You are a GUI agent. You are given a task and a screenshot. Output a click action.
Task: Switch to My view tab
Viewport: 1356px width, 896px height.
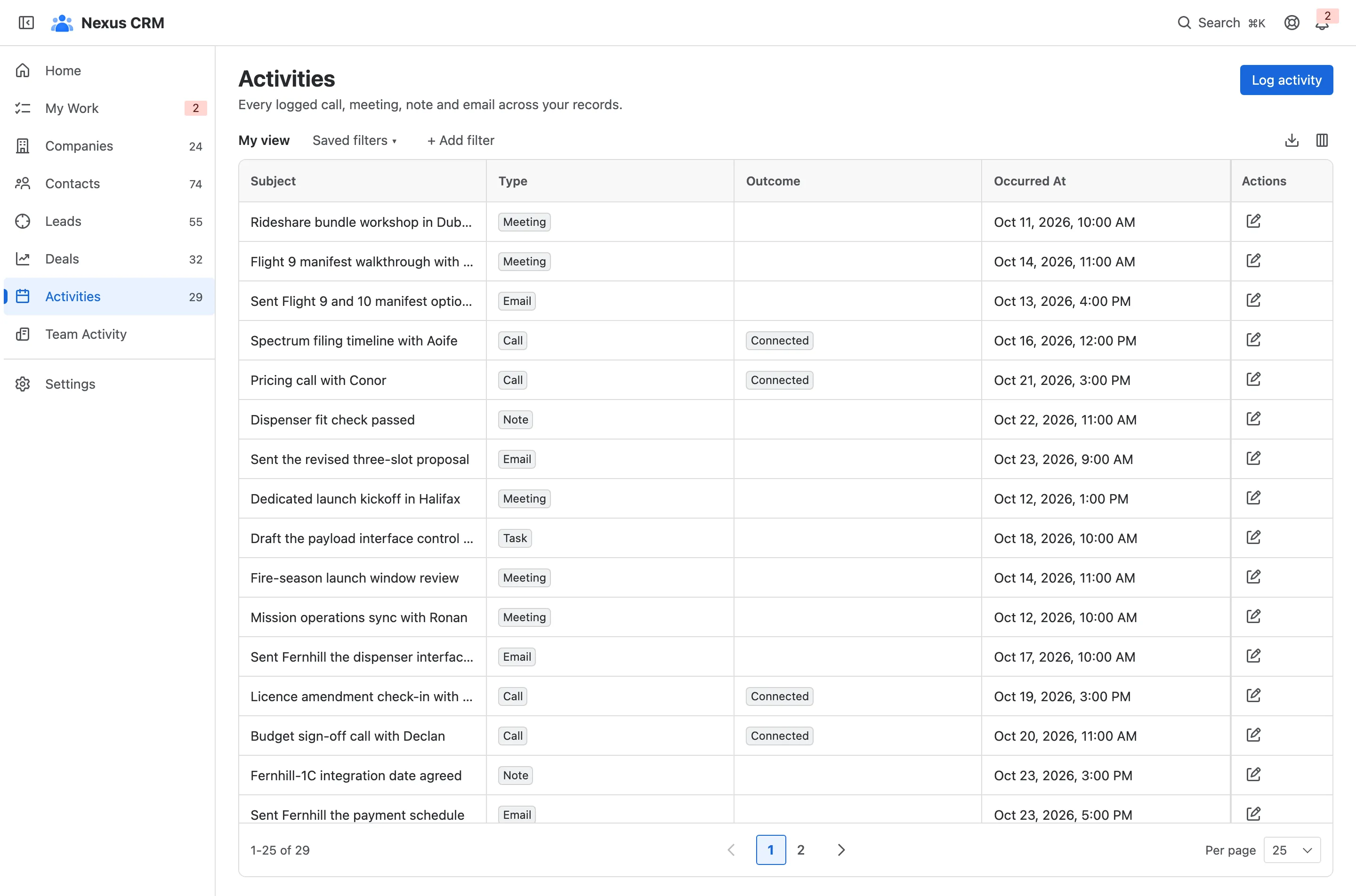[x=264, y=141]
